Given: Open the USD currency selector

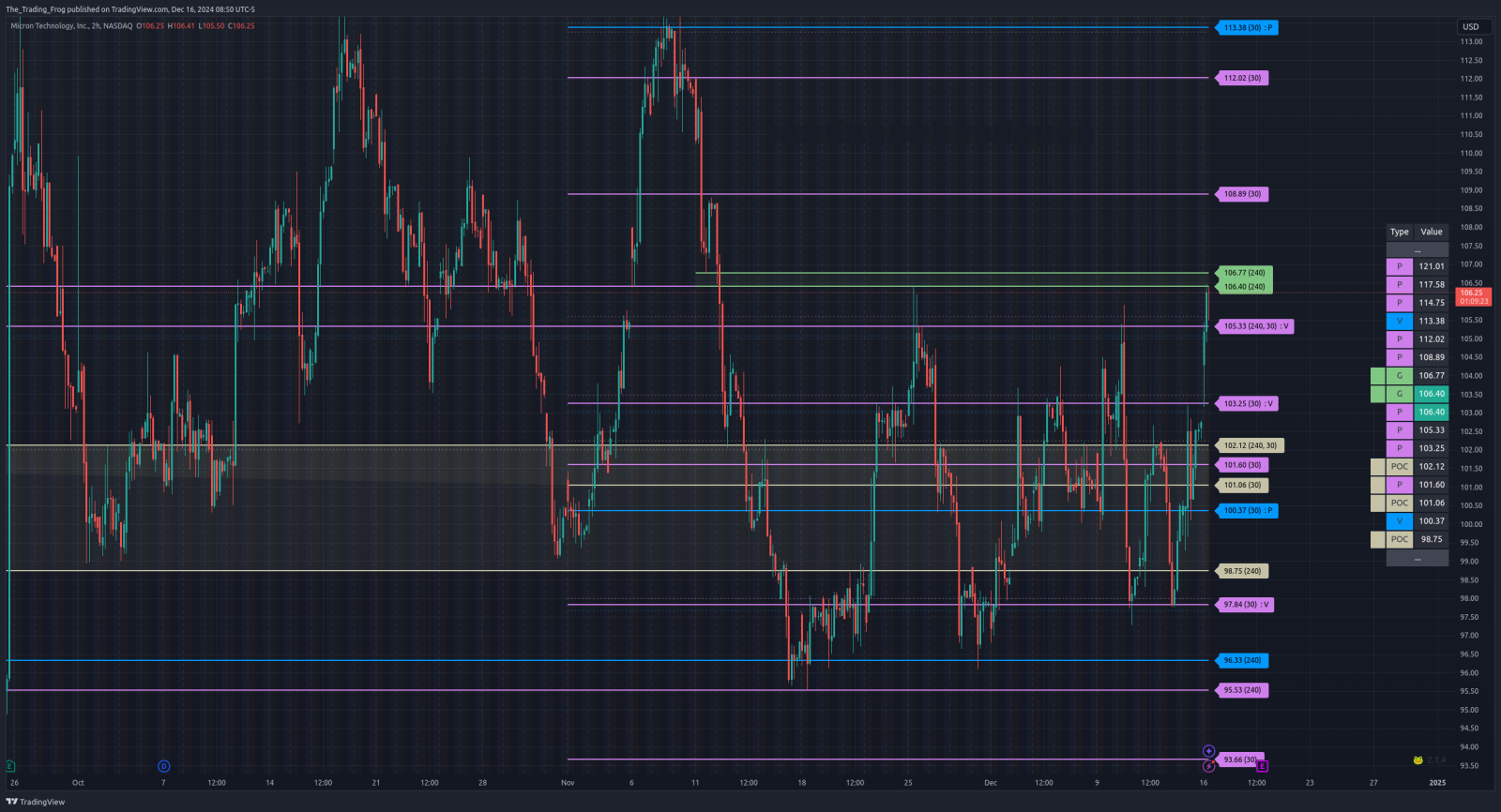Looking at the screenshot, I should pyautogui.click(x=1471, y=26).
